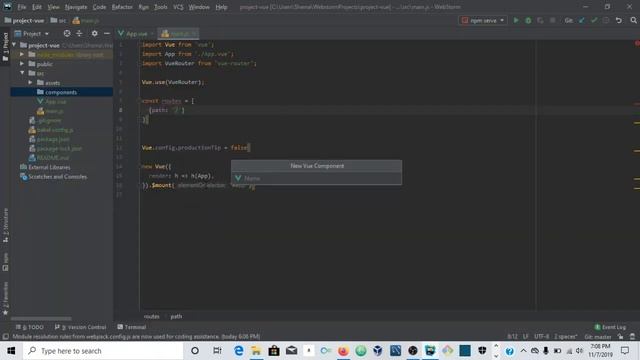Click Windows search box
This screenshot has height=360, width=640.
(103, 351)
